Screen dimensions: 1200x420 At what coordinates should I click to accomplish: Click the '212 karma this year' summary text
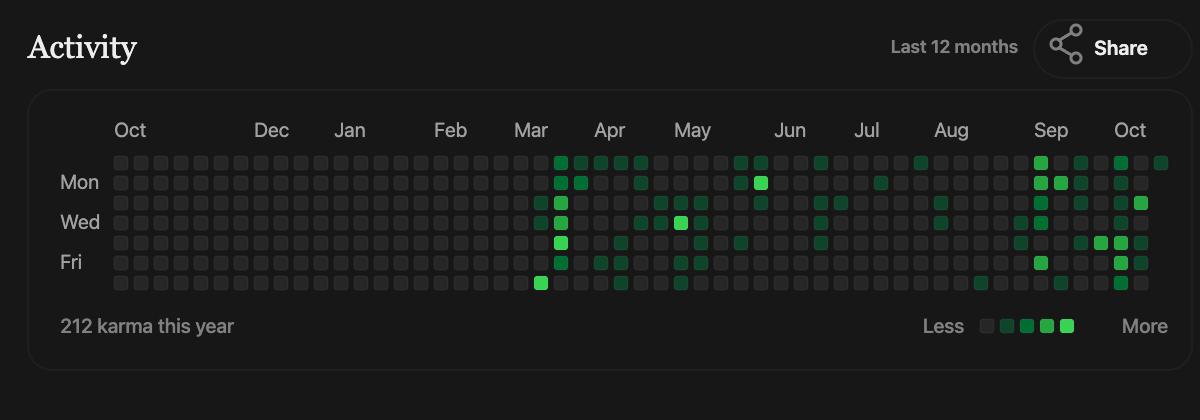pyautogui.click(x=147, y=326)
